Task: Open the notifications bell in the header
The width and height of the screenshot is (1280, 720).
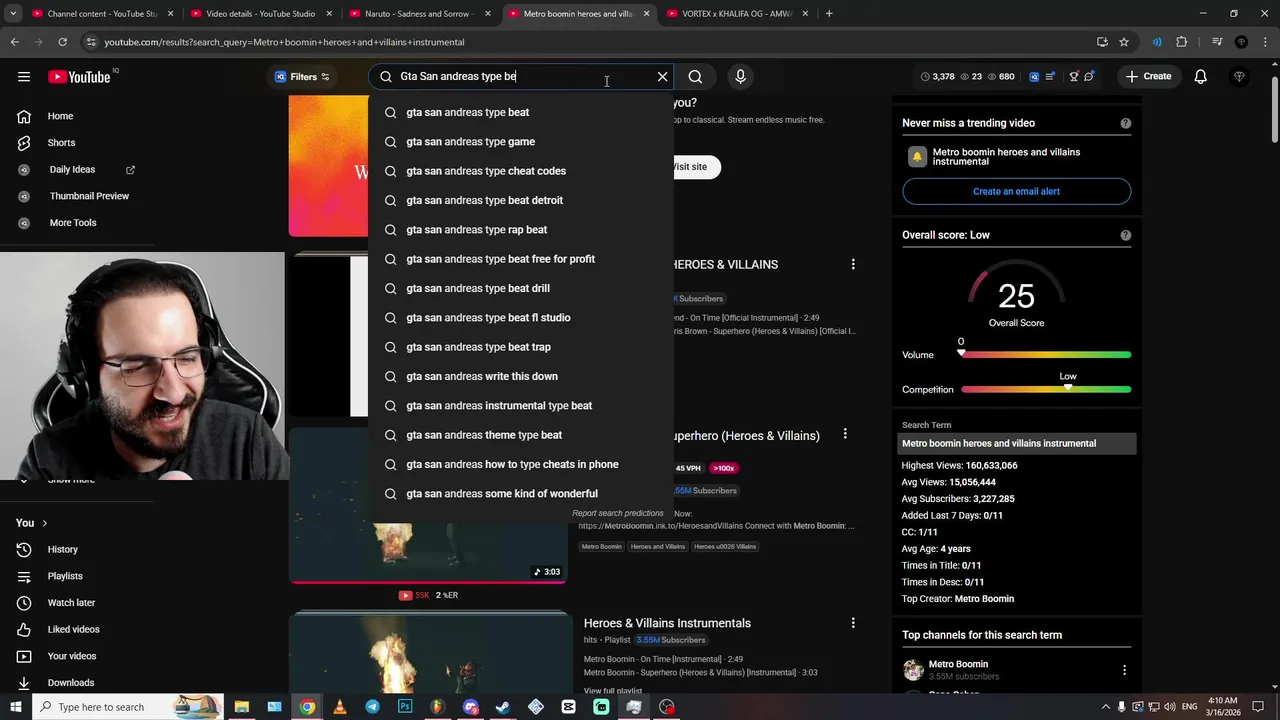Action: click(1200, 76)
